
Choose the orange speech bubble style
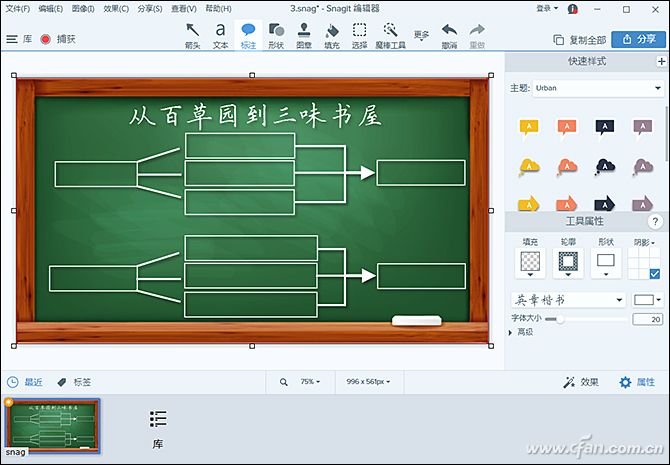coord(567,128)
